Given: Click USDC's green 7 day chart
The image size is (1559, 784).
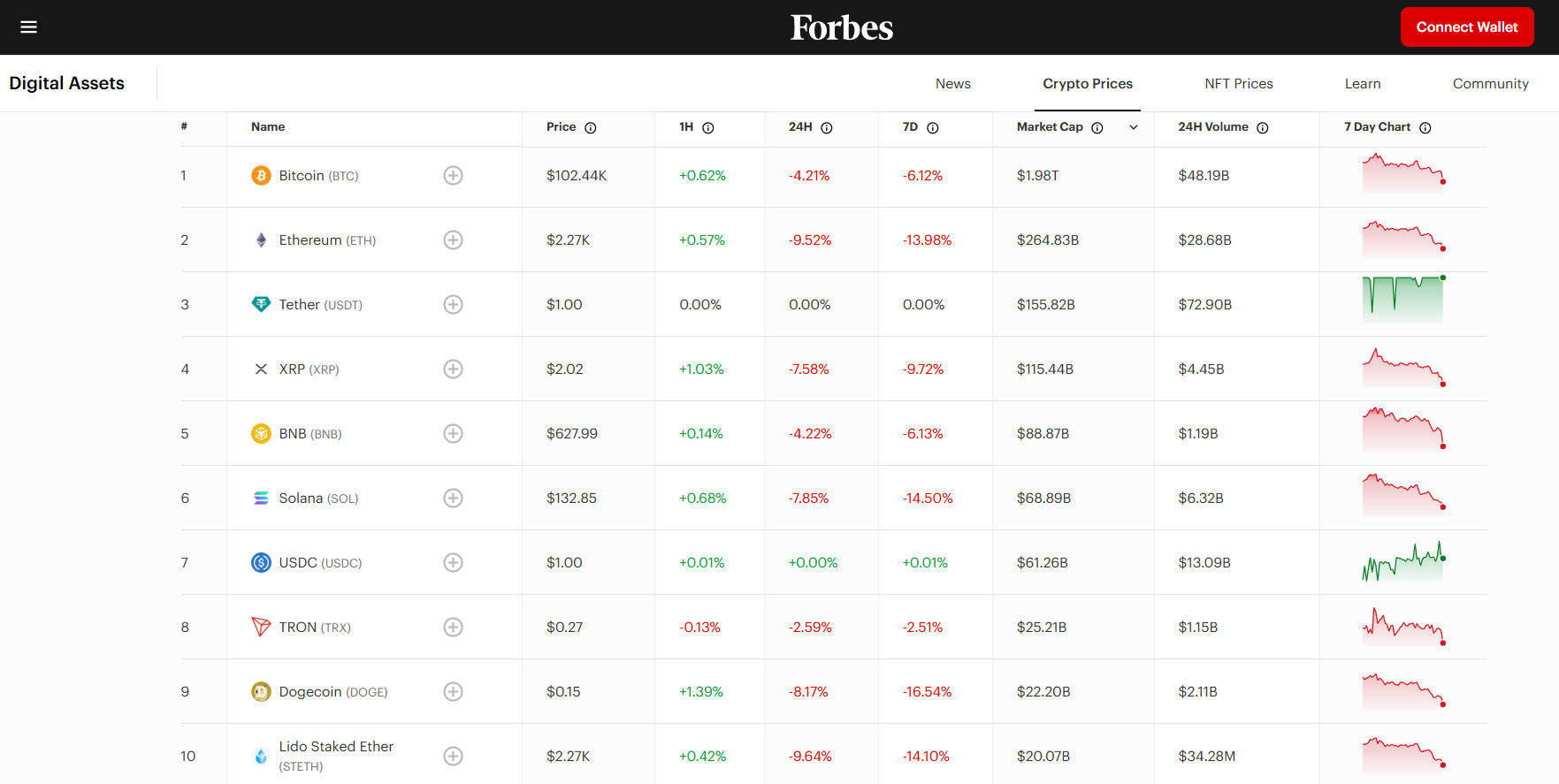Looking at the screenshot, I should [1403, 561].
